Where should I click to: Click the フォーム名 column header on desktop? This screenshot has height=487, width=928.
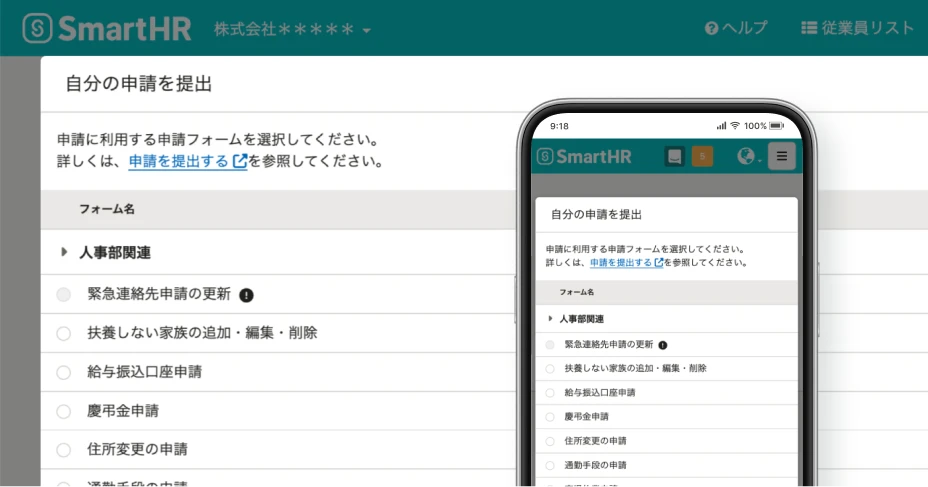tap(107, 209)
